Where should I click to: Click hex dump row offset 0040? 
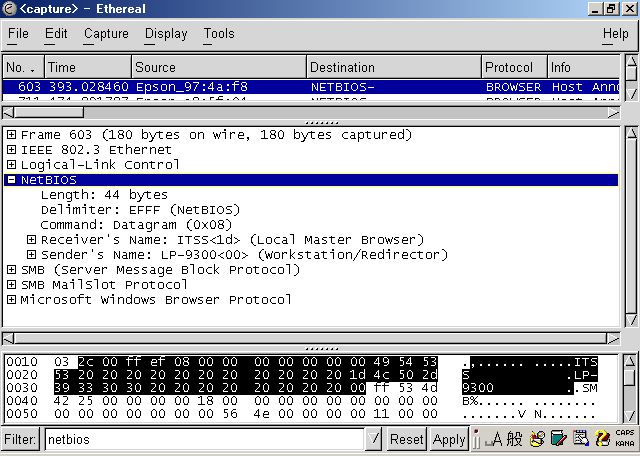point(22,401)
